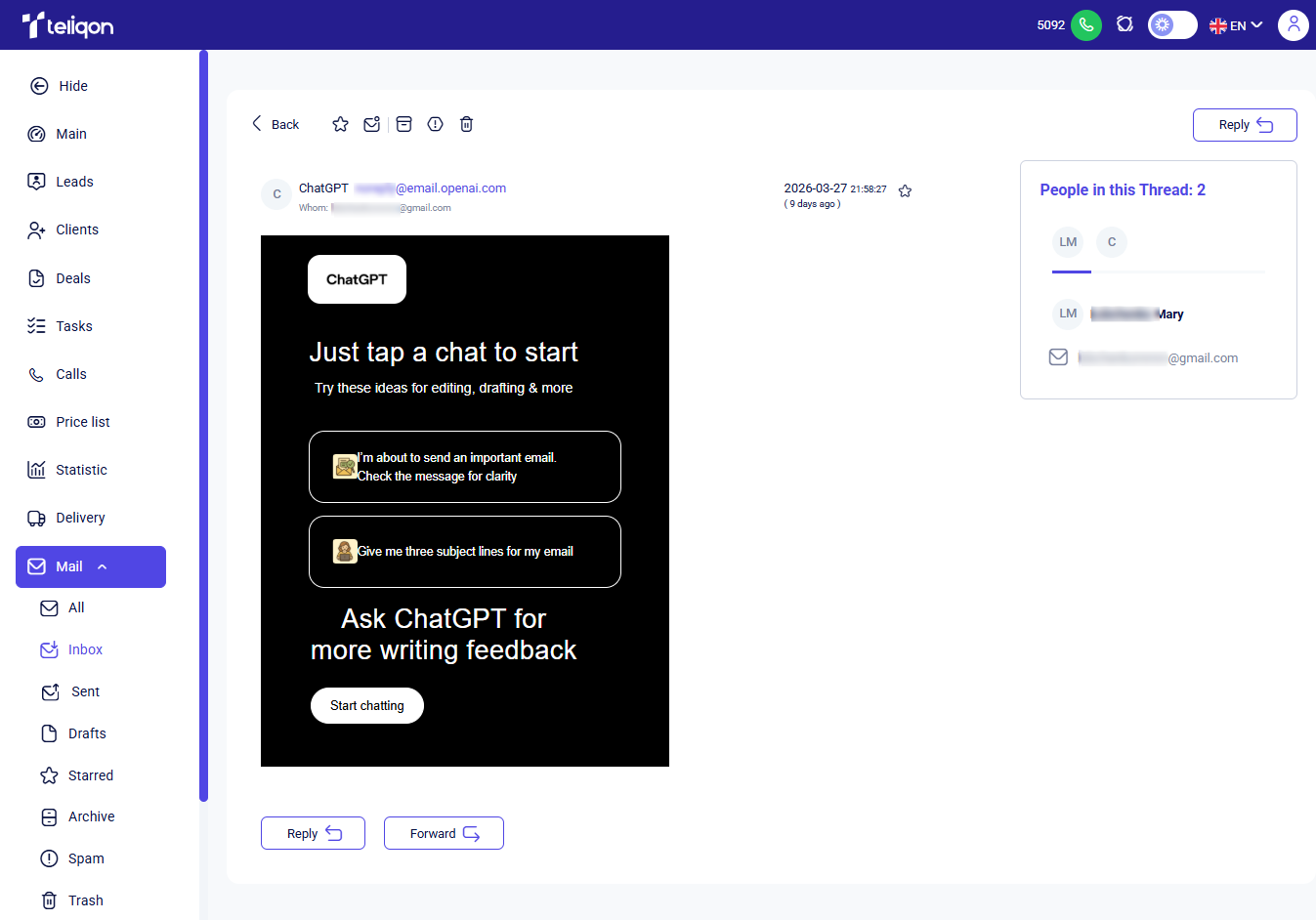1316x920 pixels.
Task: Open the Clients section
Action: (x=64, y=230)
